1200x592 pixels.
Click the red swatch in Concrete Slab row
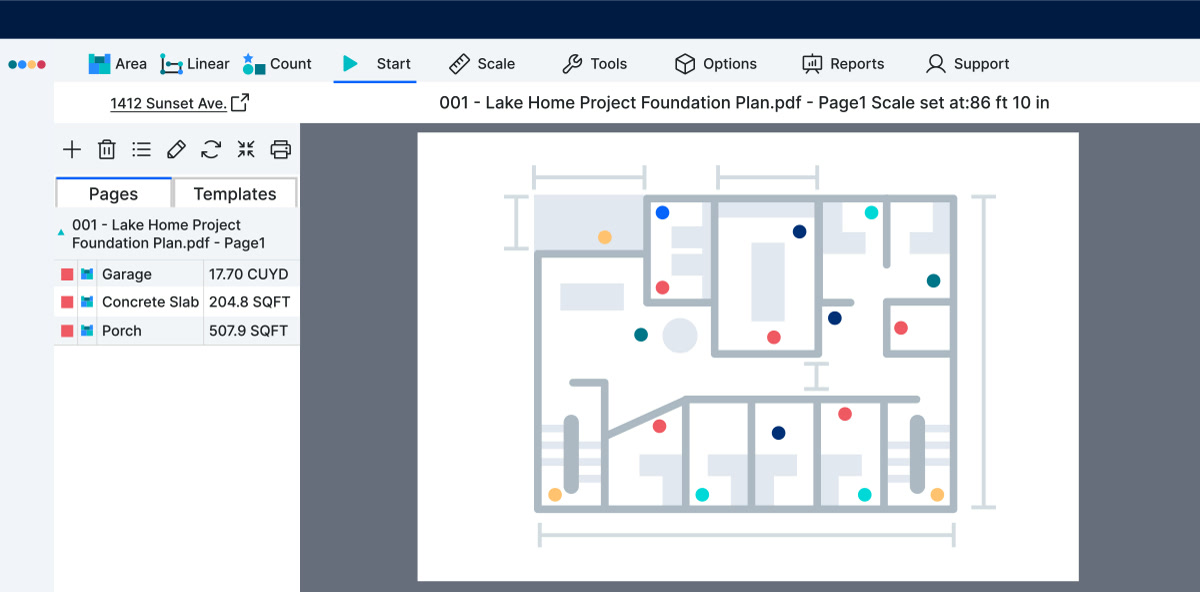[67, 302]
